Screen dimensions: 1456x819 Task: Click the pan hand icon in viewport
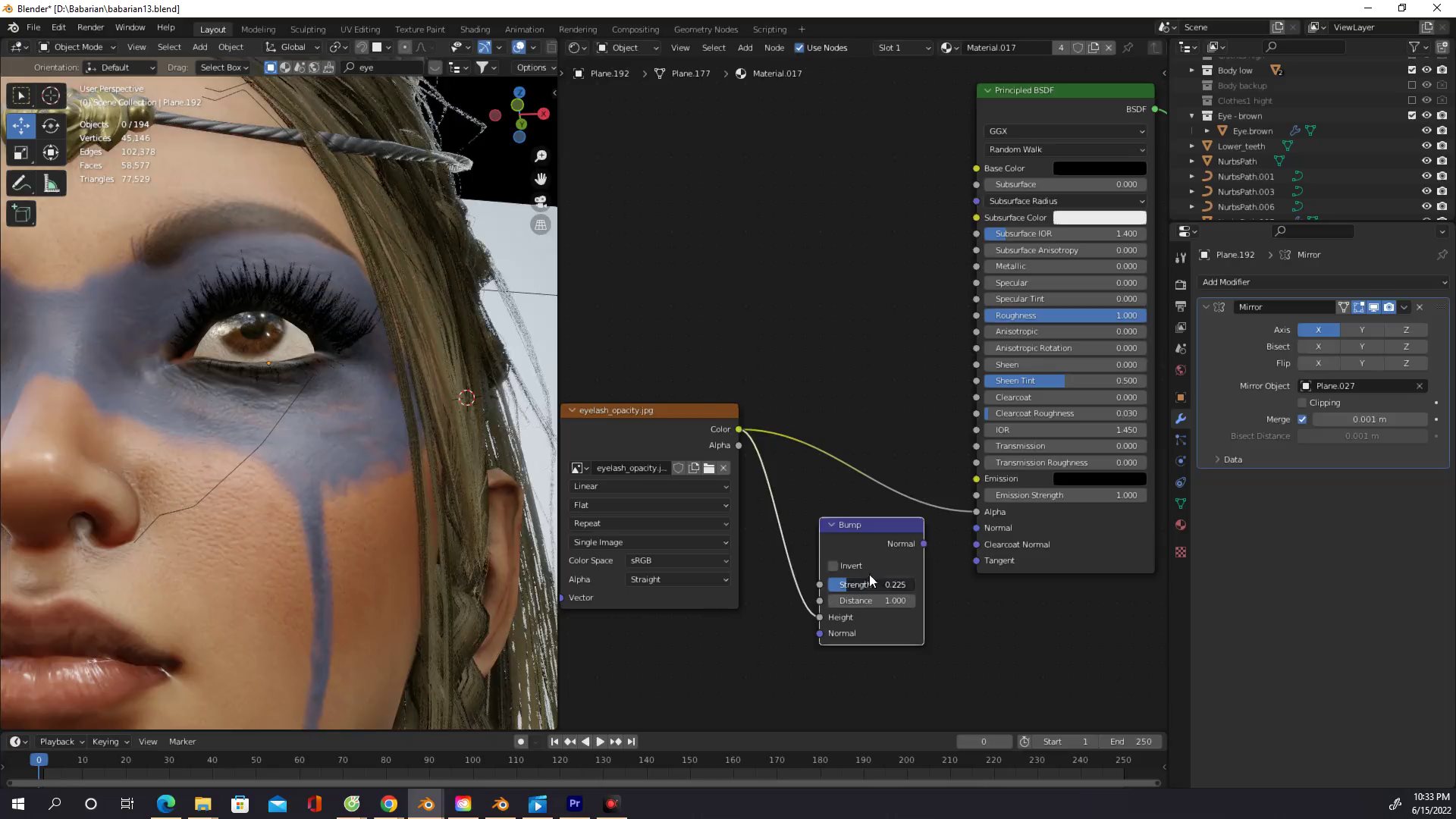click(x=541, y=179)
